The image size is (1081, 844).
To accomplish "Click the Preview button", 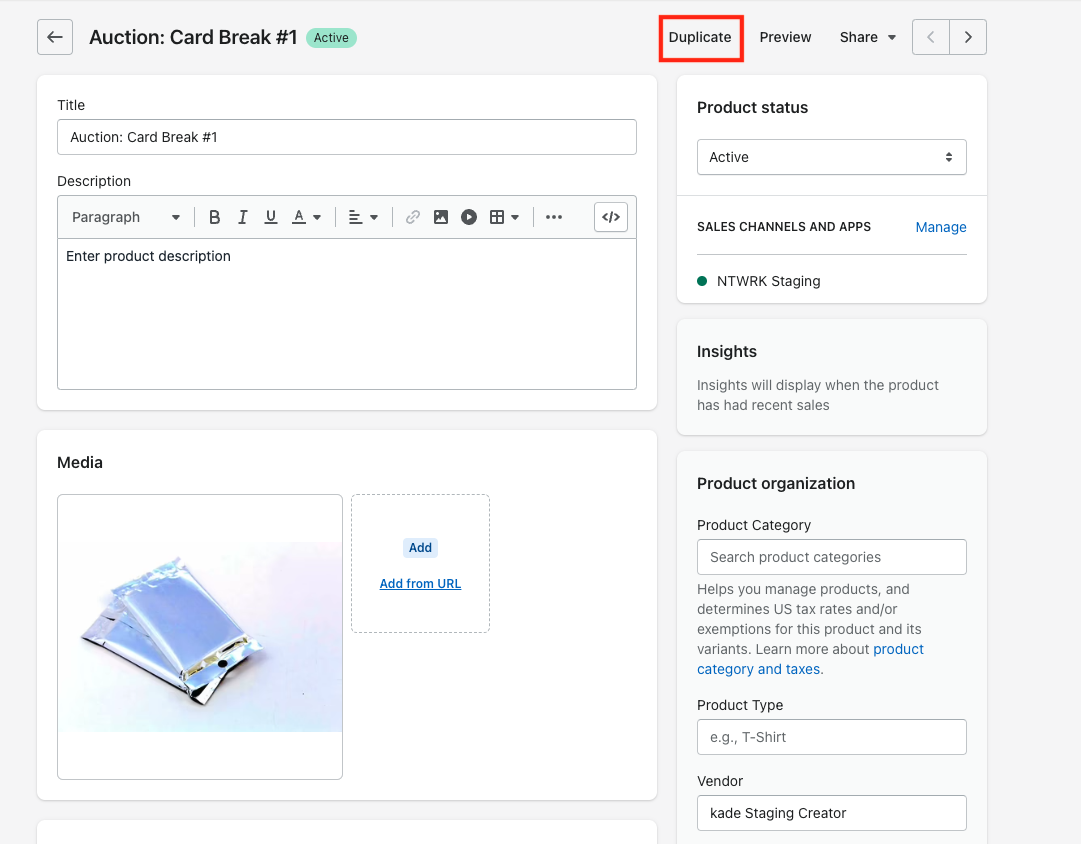I will pos(785,37).
